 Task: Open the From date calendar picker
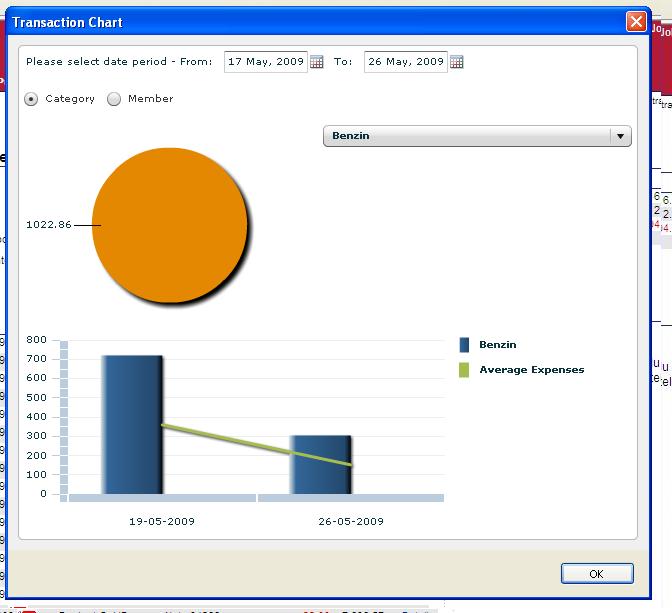(317, 62)
